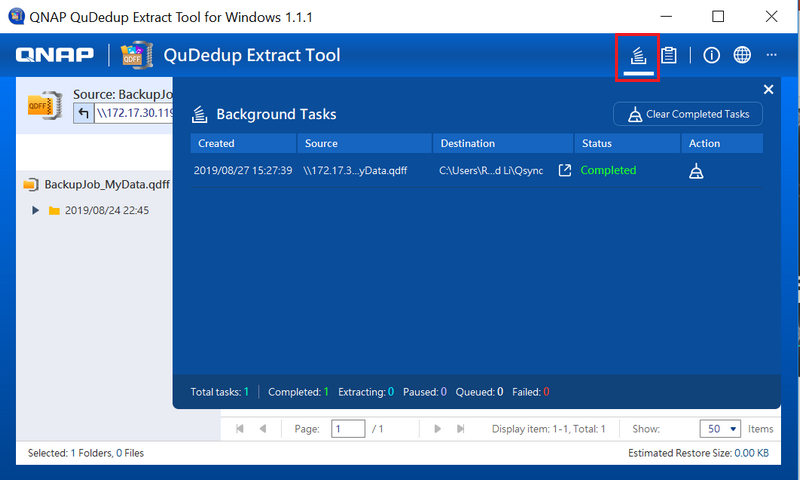Click the QNAP logo in header
800x480 pixels.
55,55
